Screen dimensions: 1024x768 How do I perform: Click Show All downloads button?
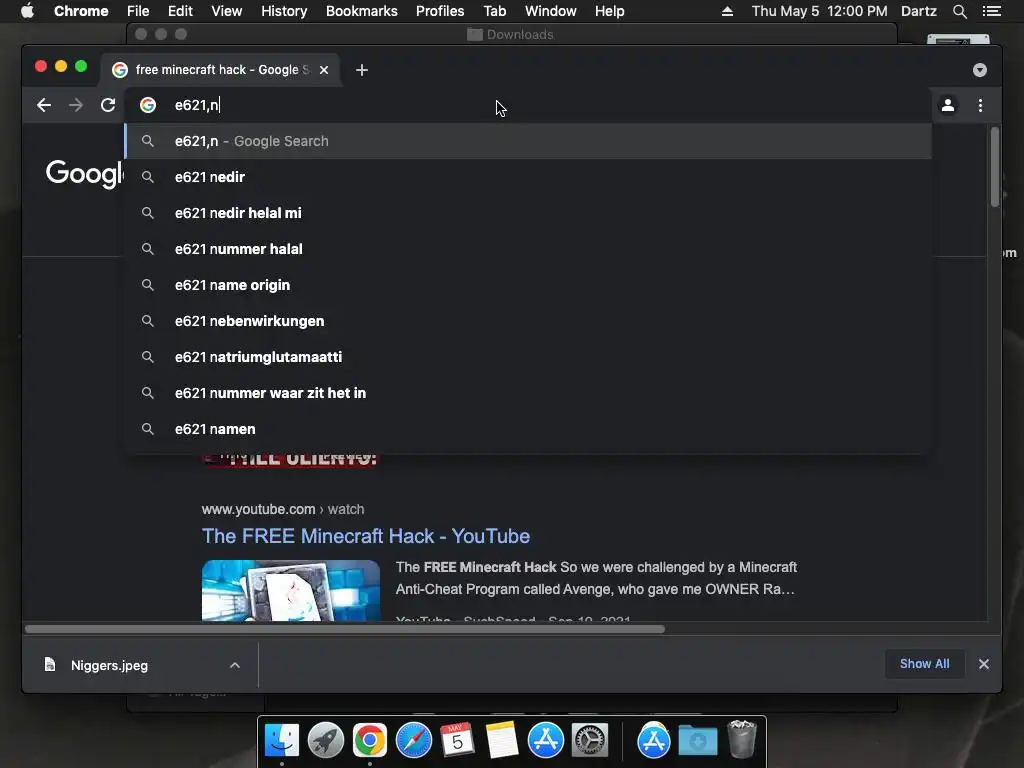point(924,664)
